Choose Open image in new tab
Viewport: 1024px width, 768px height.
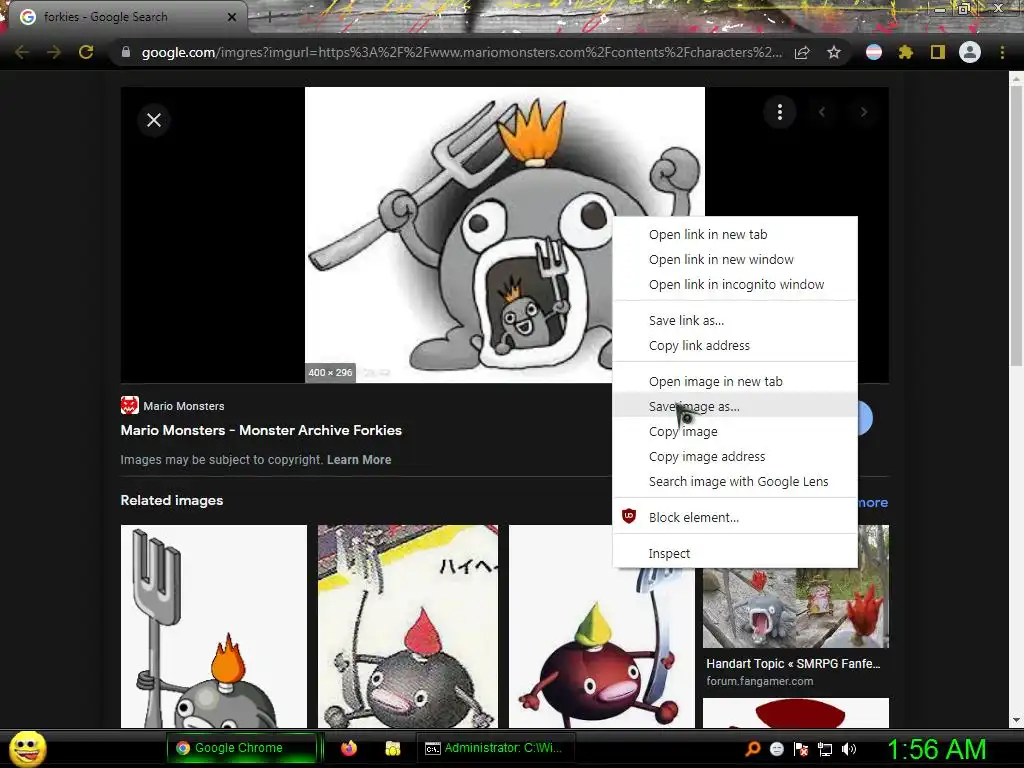coord(735,381)
